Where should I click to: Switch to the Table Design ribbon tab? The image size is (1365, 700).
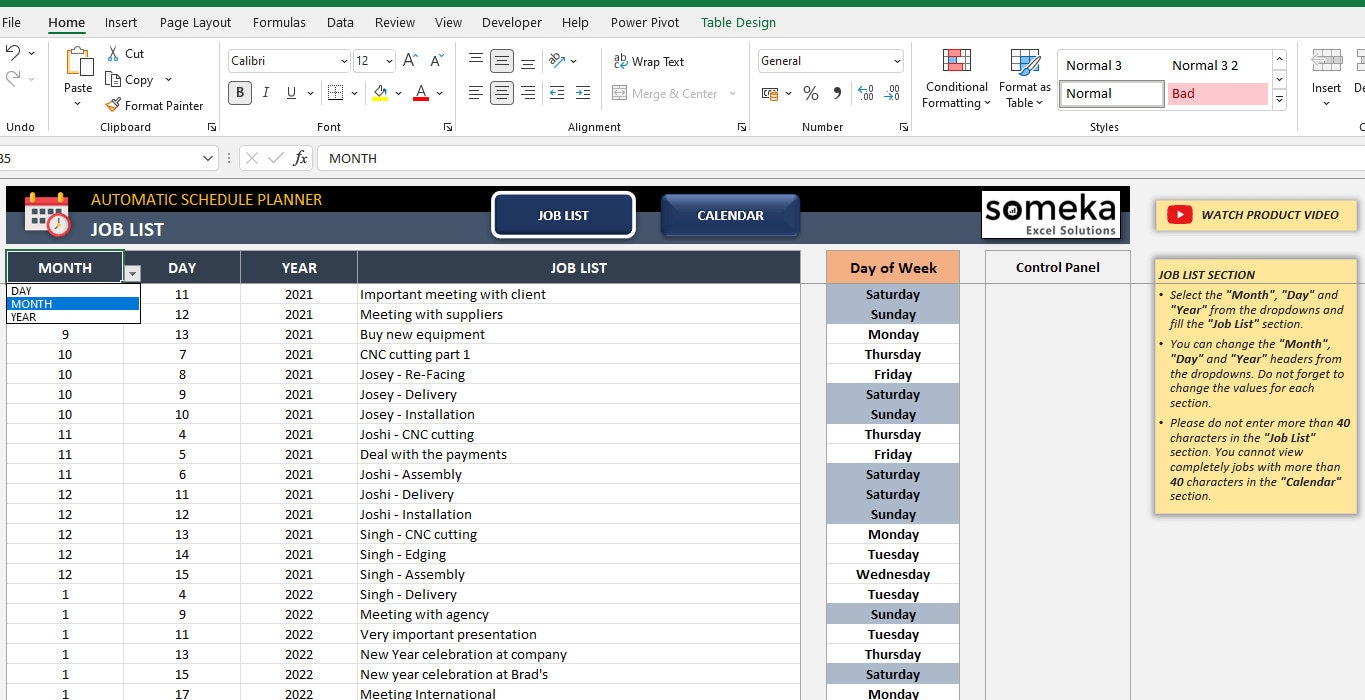point(738,22)
